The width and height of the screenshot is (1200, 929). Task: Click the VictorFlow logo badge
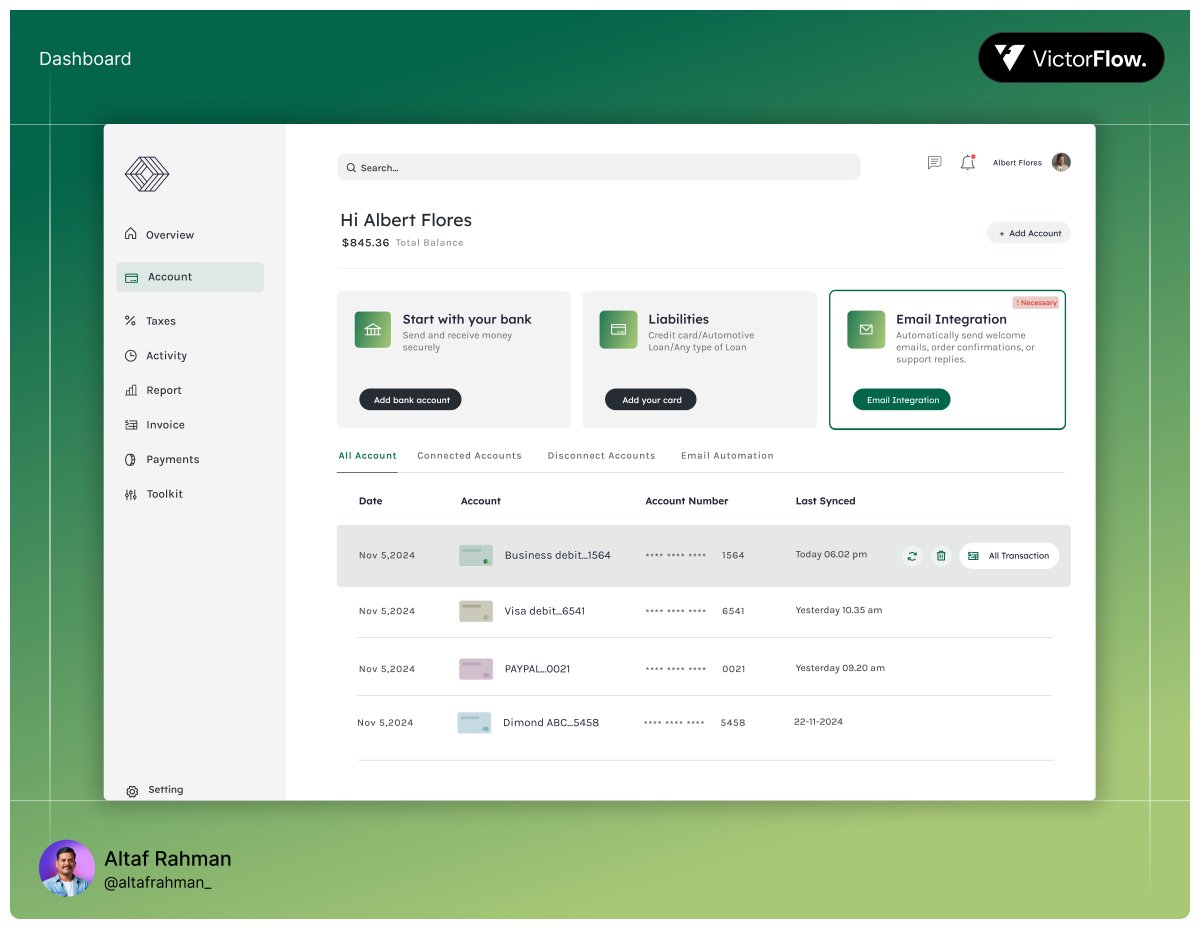click(1071, 58)
